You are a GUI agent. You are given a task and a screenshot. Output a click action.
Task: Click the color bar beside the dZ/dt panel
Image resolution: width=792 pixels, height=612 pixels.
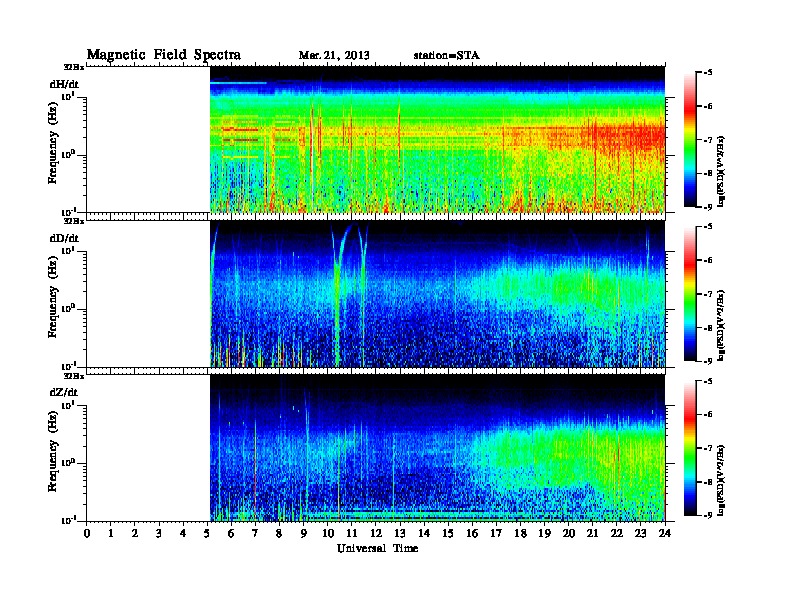coord(690,448)
